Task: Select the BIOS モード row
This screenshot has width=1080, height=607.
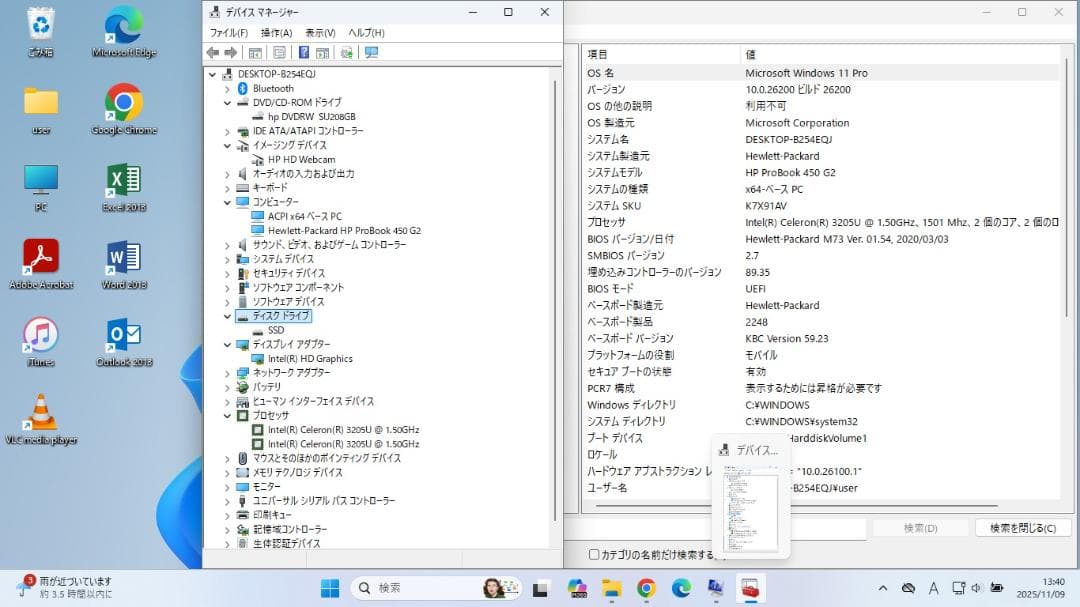Action: pos(821,289)
